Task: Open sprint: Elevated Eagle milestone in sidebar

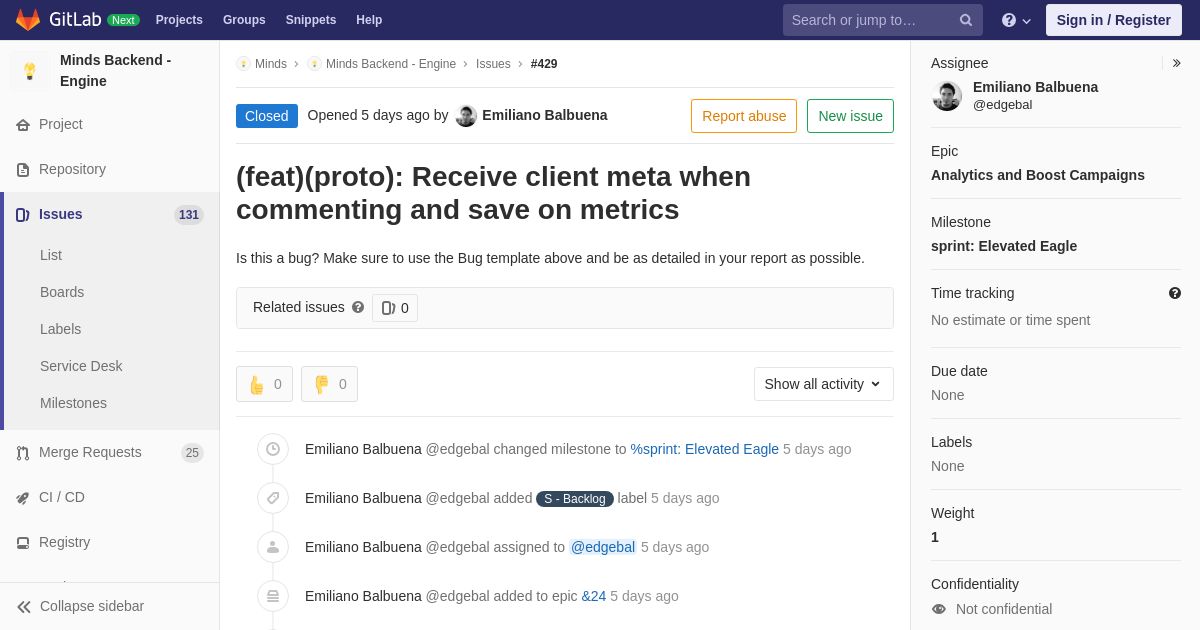Action: coord(1004,246)
